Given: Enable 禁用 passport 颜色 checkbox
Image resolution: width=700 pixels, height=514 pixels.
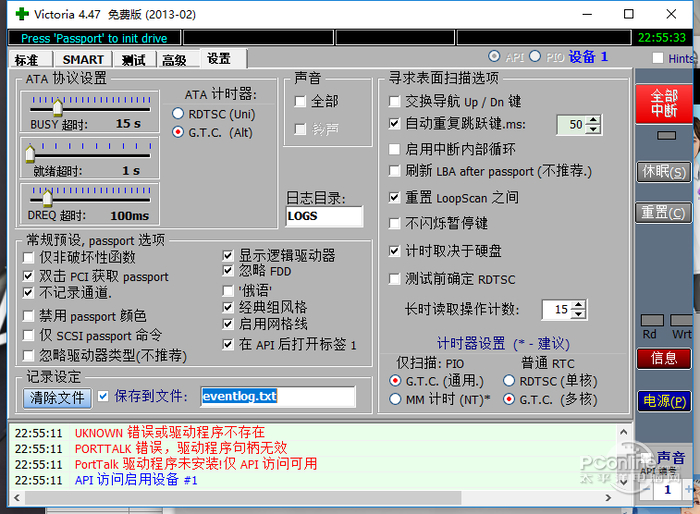Looking at the screenshot, I should coord(29,316).
